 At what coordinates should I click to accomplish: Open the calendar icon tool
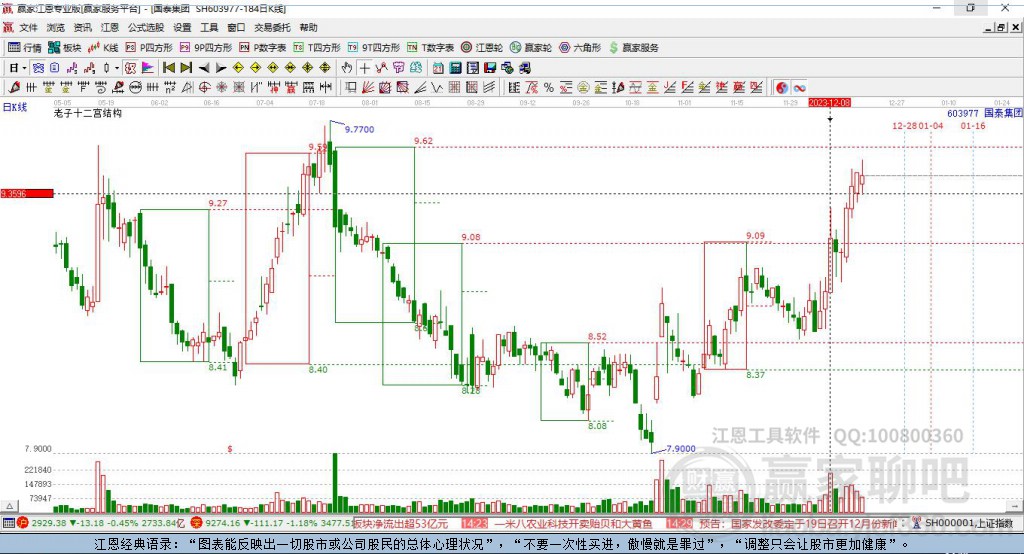(x=438, y=67)
